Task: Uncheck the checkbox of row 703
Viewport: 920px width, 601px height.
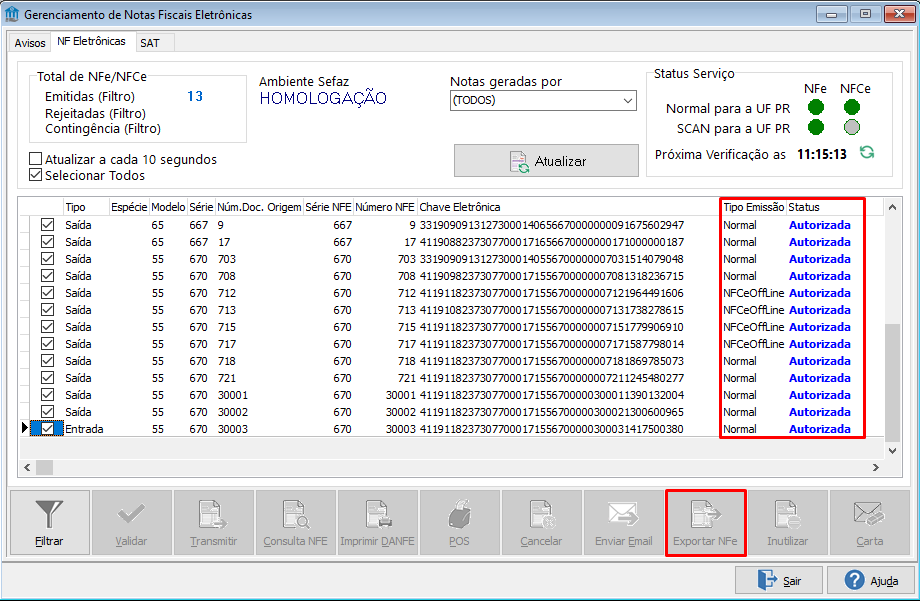Action: [x=48, y=259]
